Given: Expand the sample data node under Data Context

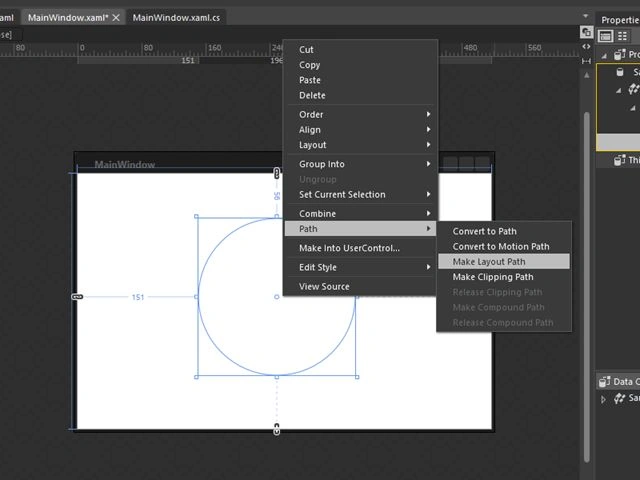Looking at the screenshot, I should pyautogui.click(x=603, y=399).
